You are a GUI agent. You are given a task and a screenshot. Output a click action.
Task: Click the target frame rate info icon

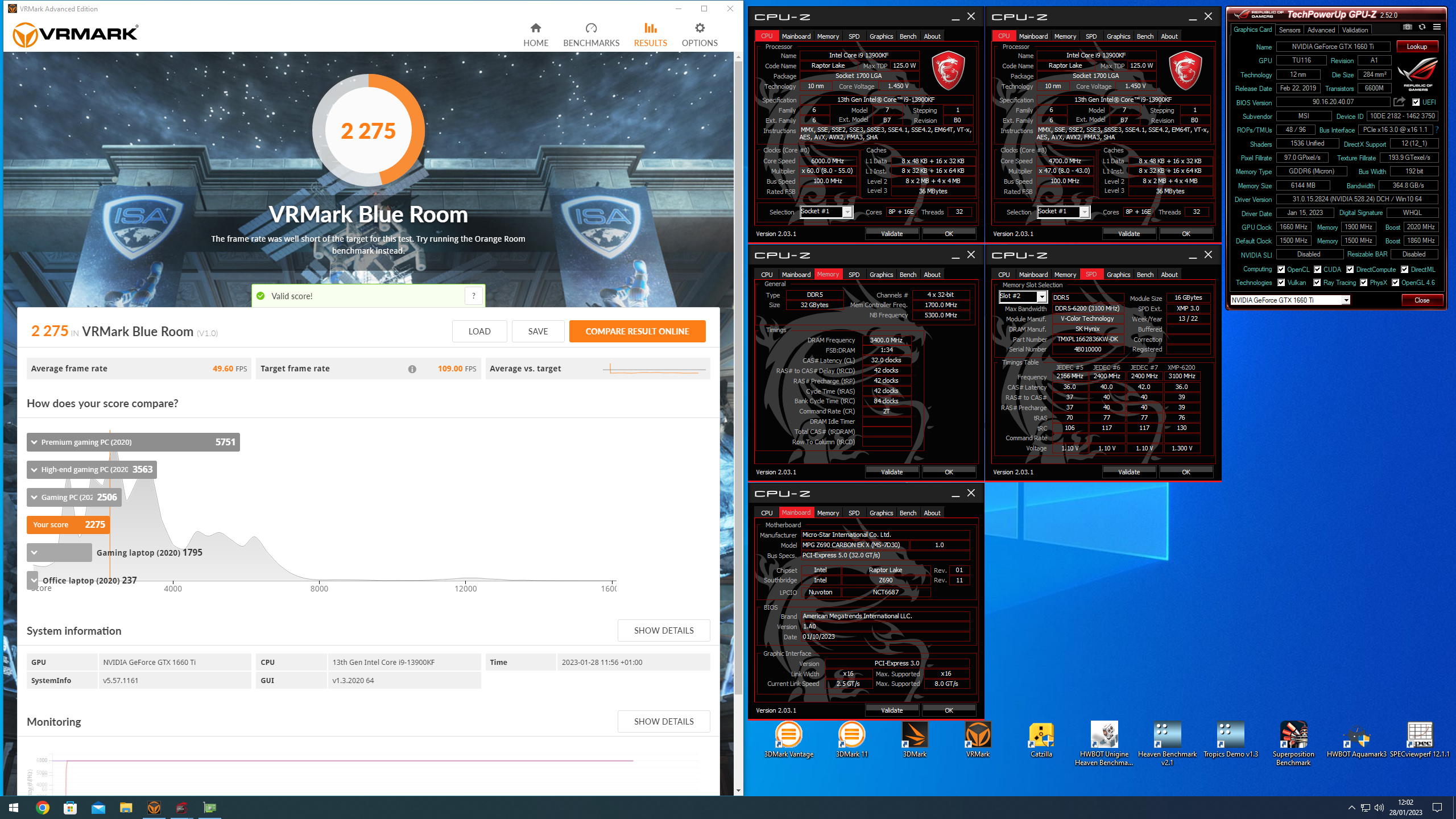click(x=412, y=369)
